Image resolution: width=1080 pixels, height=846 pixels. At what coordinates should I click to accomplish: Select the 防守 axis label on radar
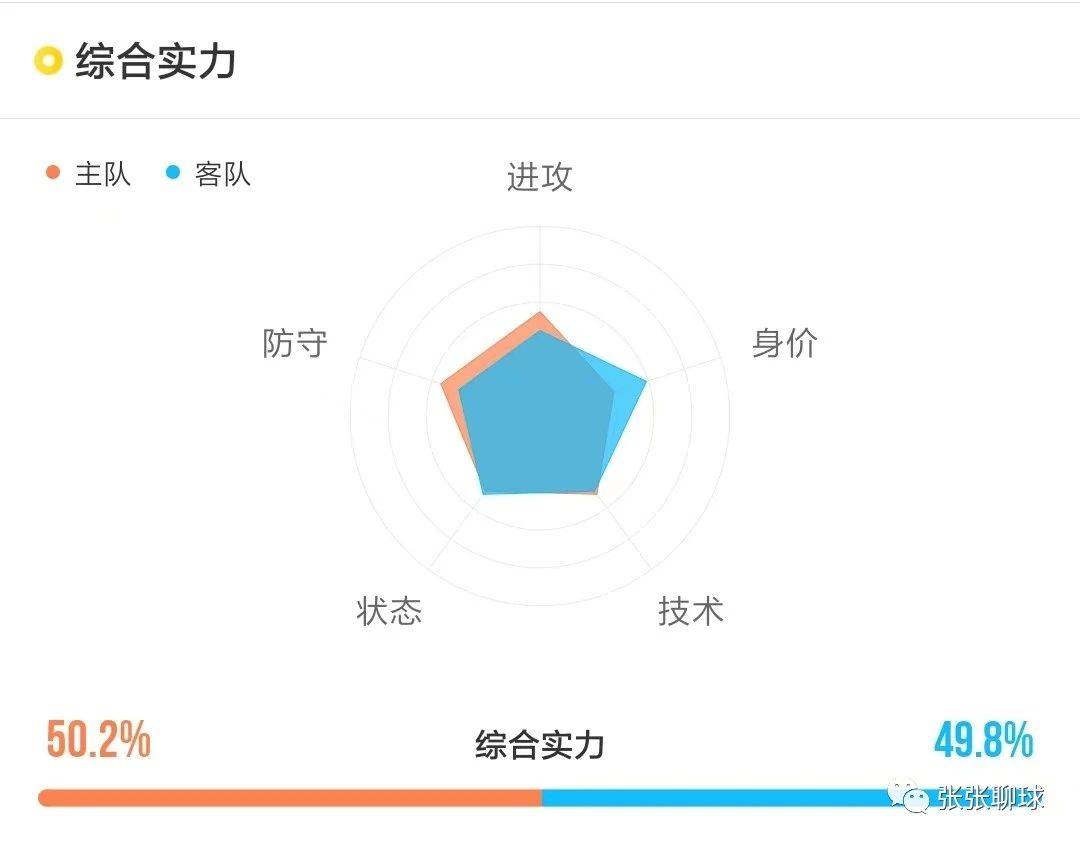pyautogui.click(x=295, y=342)
